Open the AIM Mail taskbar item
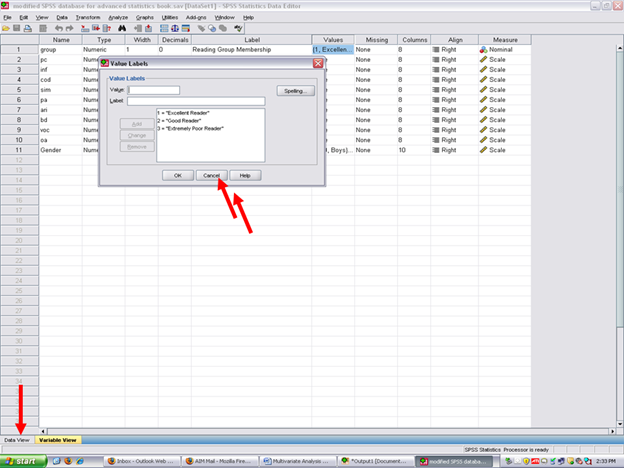Viewport: 624px width, 468px height. click(214, 461)
